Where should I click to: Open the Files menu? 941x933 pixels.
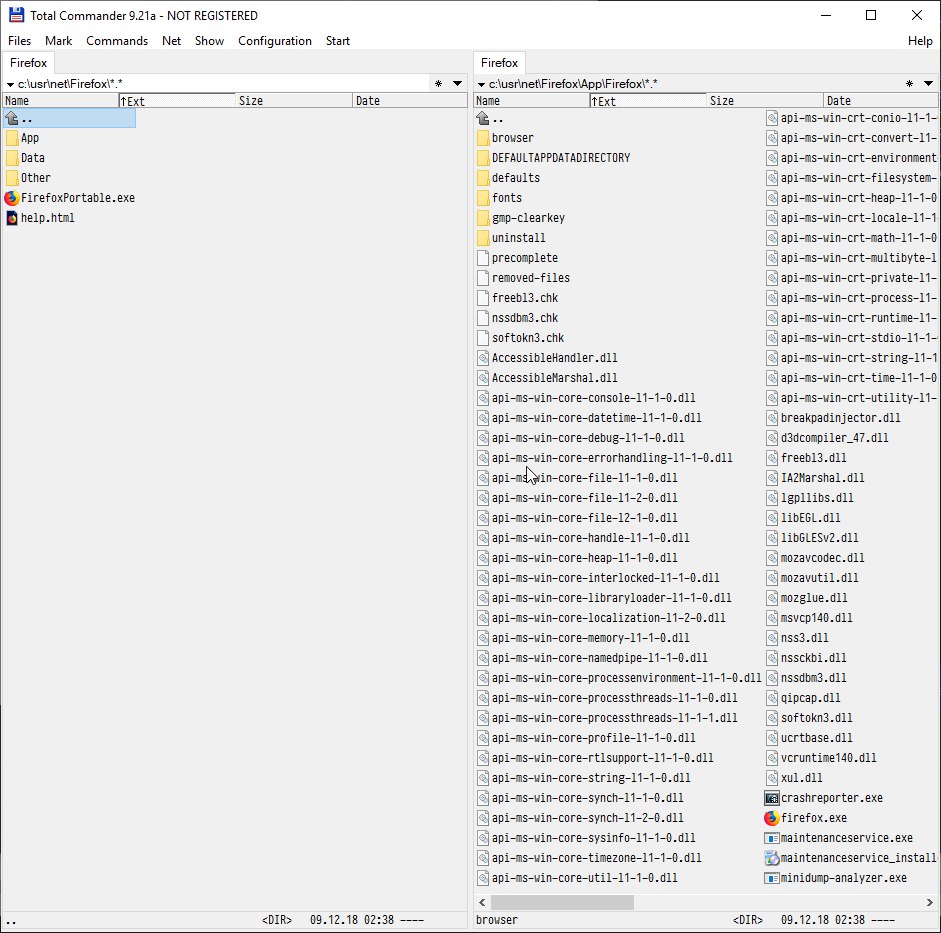pyautogui.click(x=19, y=41)
